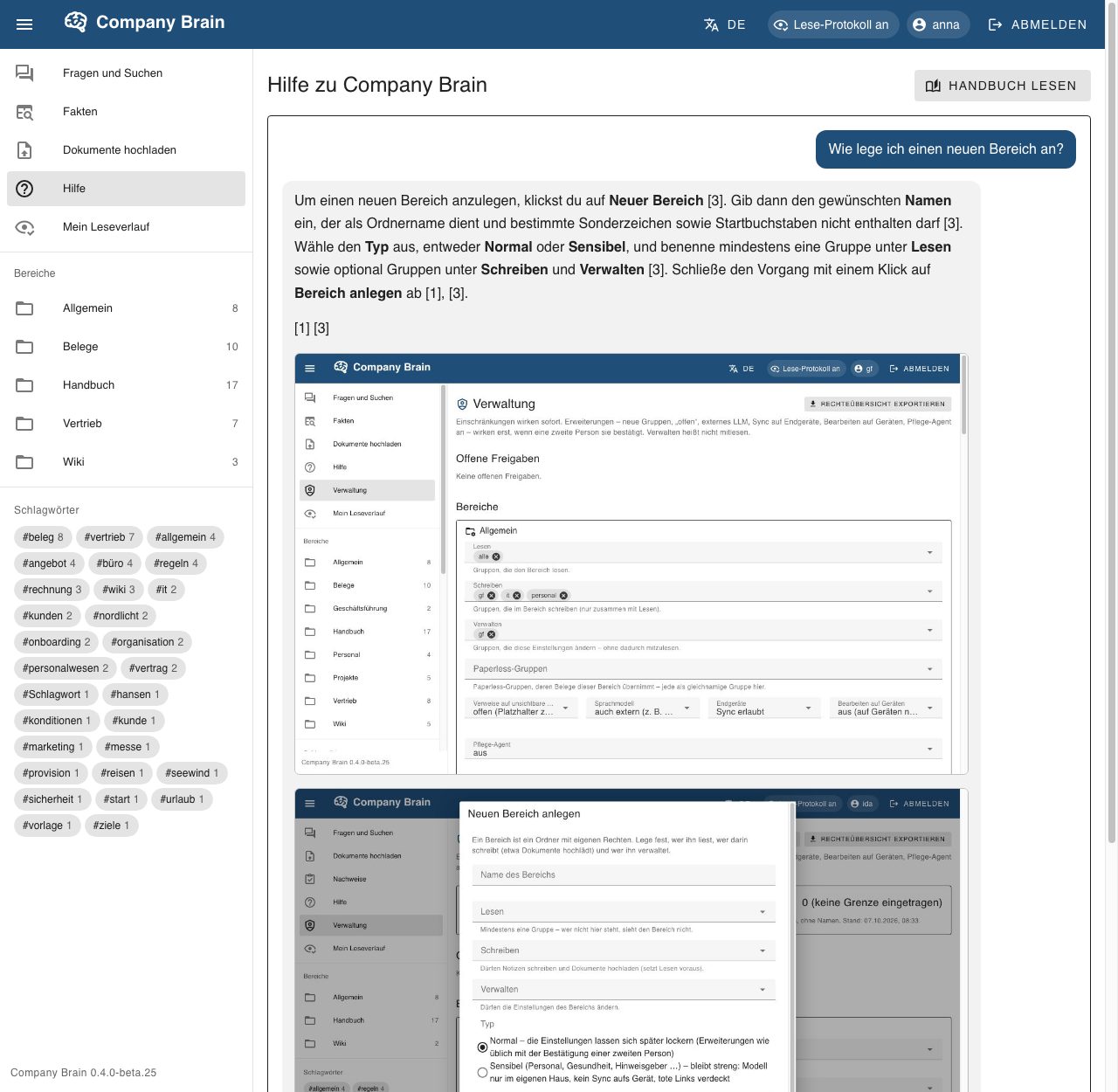Viewport: 1118px width, 1092px height.
Task: Filter by the #organisation tag
Action: coord(148,642)
